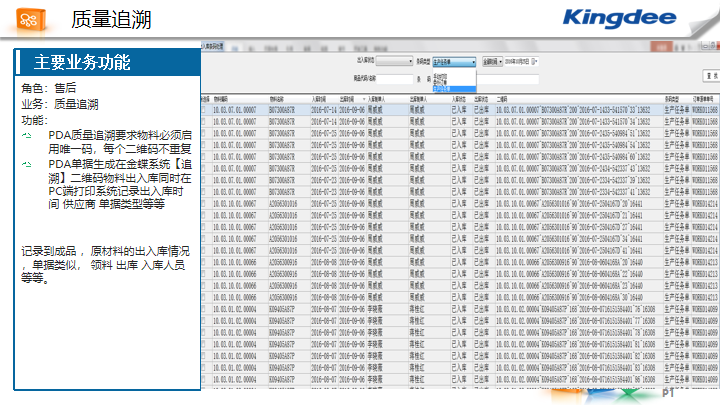Choose the highlighted 生产任务单 option in list

click(x=454, y=89)
